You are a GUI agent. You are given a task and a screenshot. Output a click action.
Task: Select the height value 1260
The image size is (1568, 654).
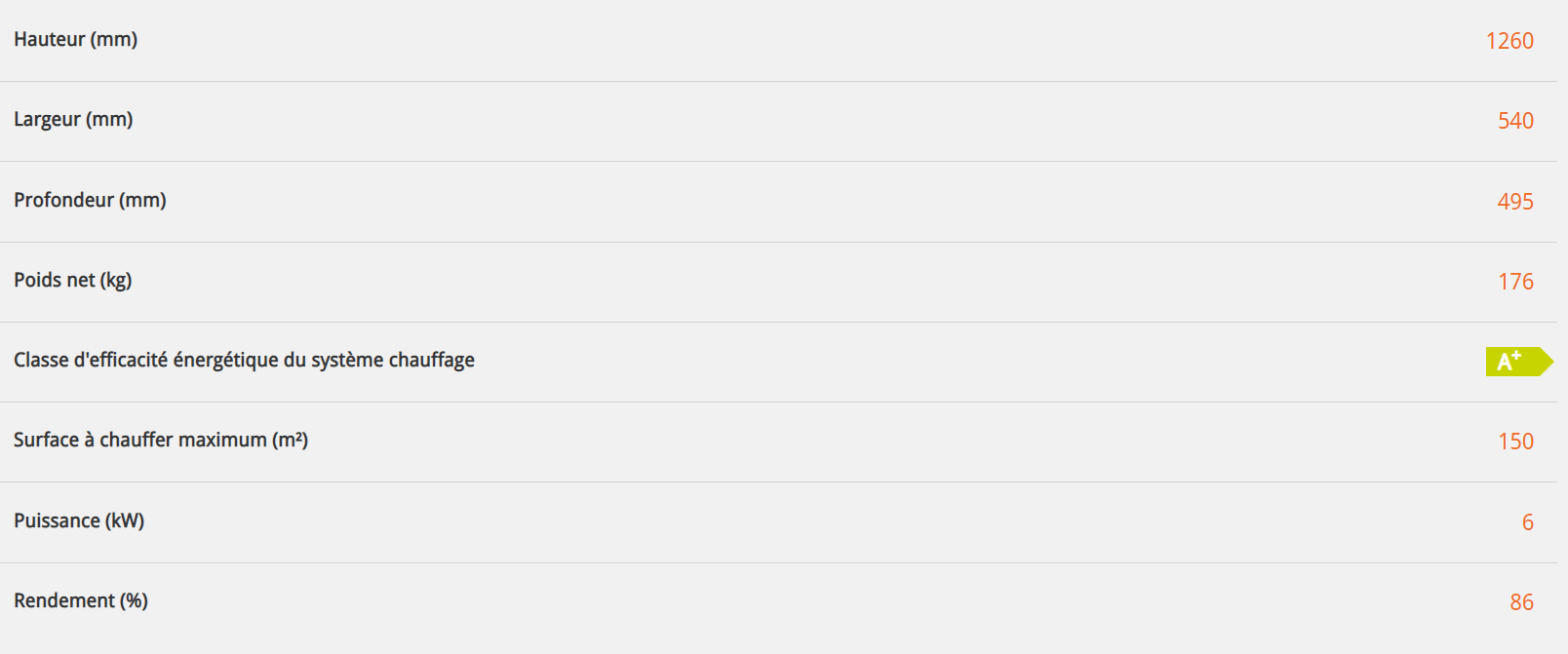click(1509, 41)
